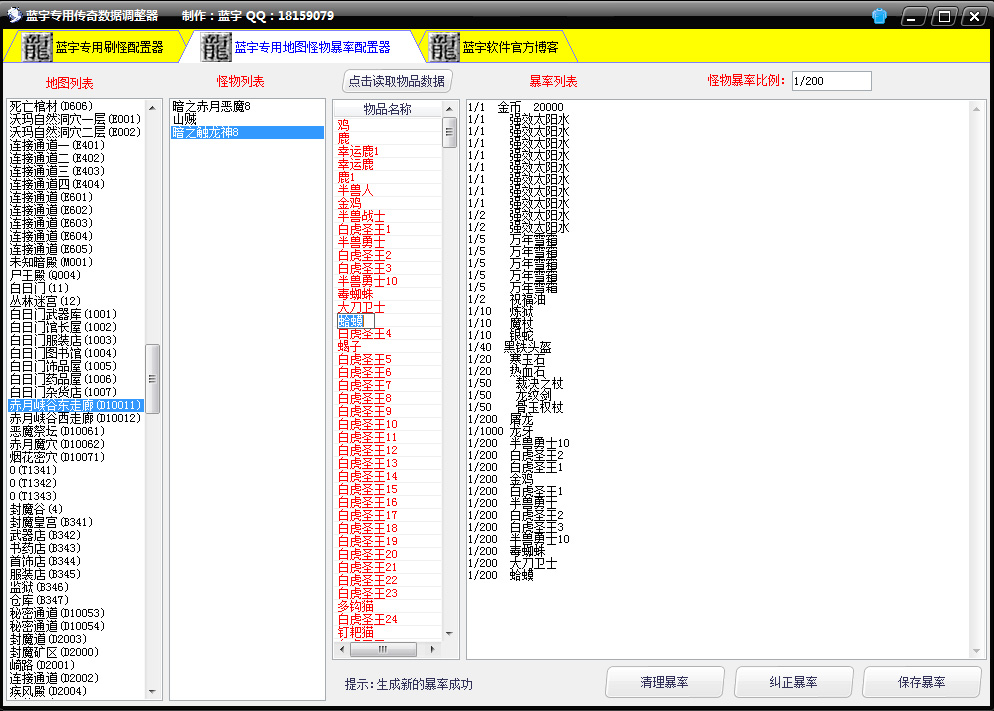This screenshot has width=994, height=711.
Task: Click the 点击读取物品数据 button
Action: [x=397, y=81]
